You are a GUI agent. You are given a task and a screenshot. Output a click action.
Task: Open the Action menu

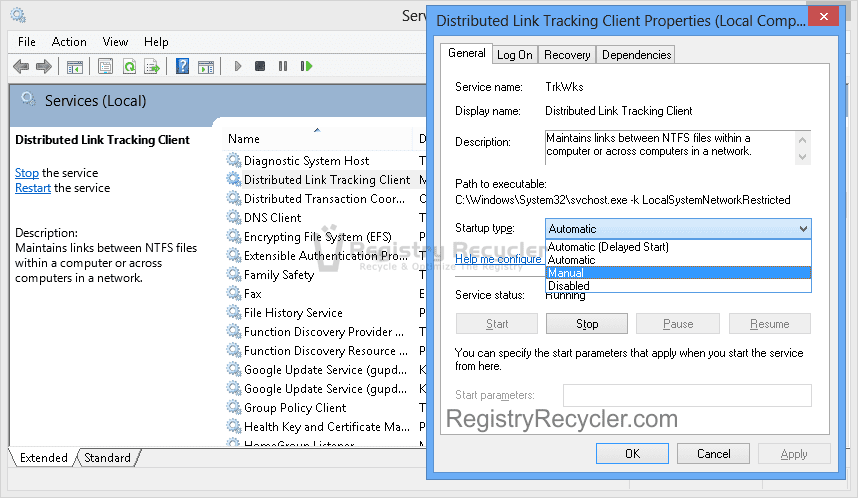69,42
